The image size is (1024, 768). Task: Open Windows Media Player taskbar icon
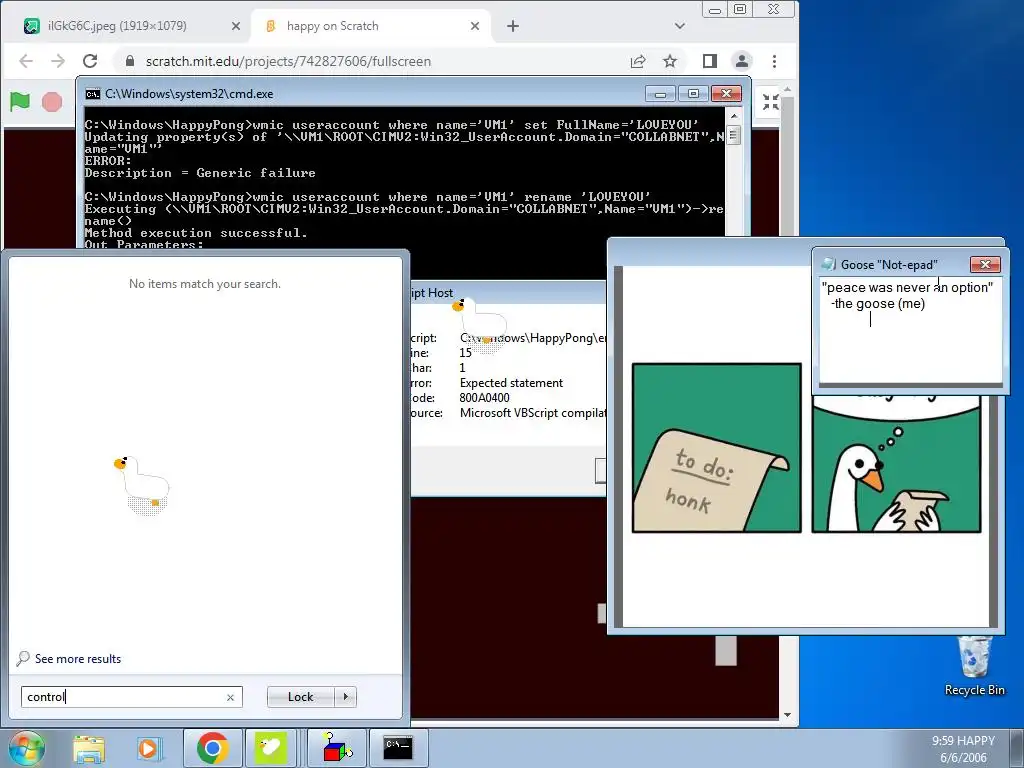tap(148, 748)
